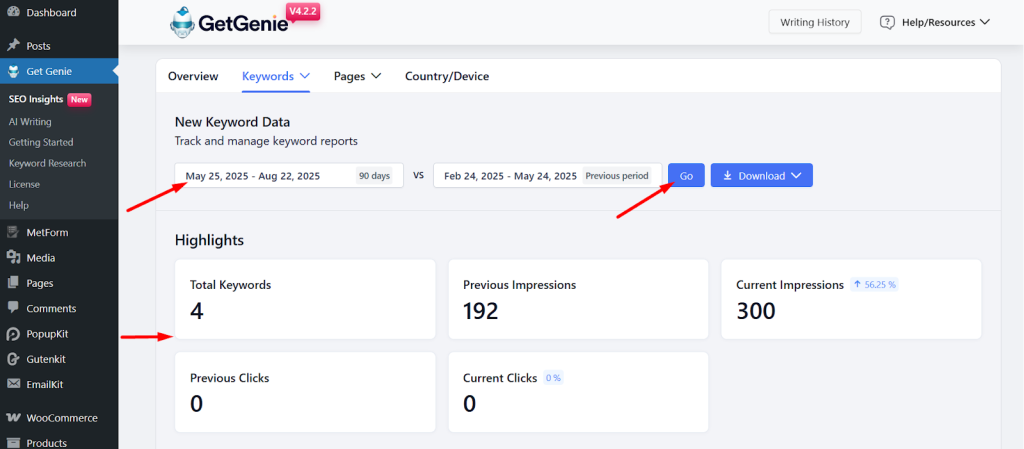This screenshot has height=449, width=1024.
Task: Click the Writing History button
Action: coord(815,22)
